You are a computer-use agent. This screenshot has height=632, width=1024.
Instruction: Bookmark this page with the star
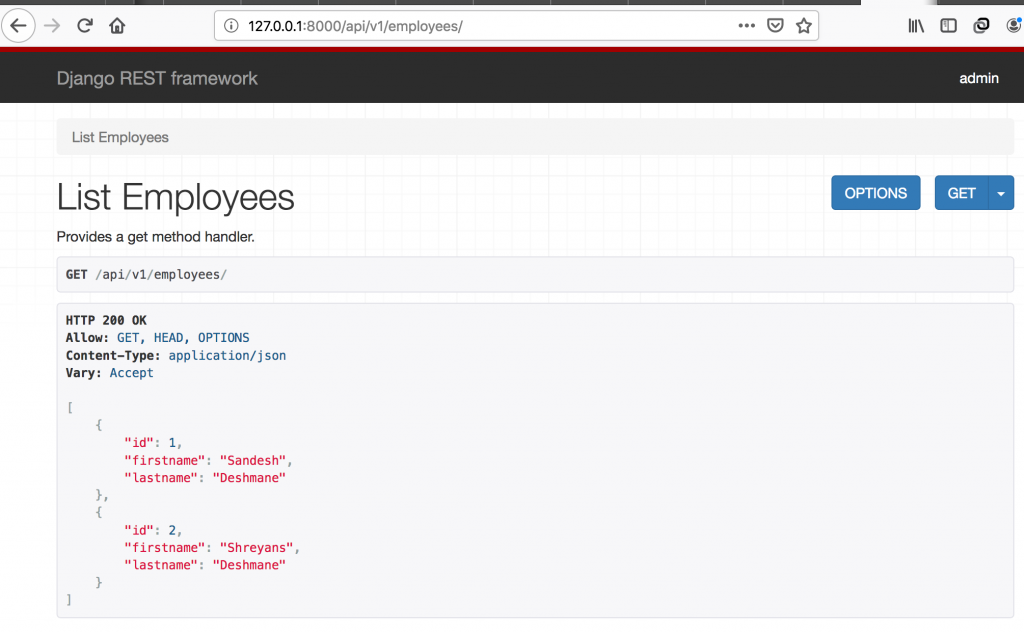pos(804,25)
